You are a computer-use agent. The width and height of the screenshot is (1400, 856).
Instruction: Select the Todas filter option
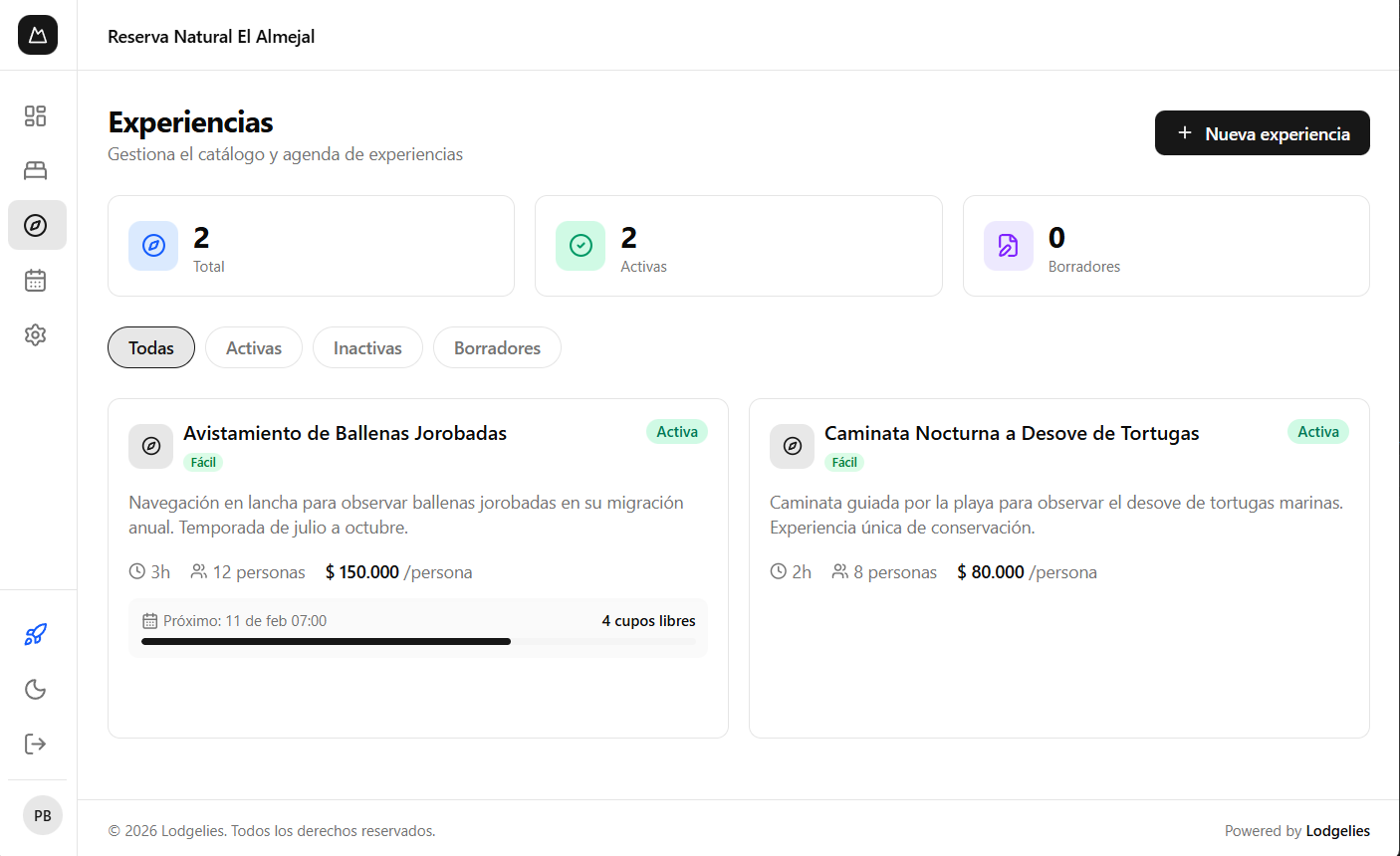click(x=150, y=347)
